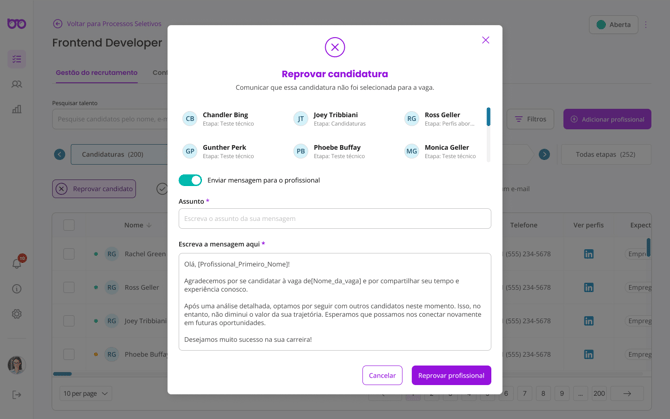The height and width of the screenshot is (419, 670).
Task: Sort by the Nome column arrow
Action: click(x=150, y=225)
